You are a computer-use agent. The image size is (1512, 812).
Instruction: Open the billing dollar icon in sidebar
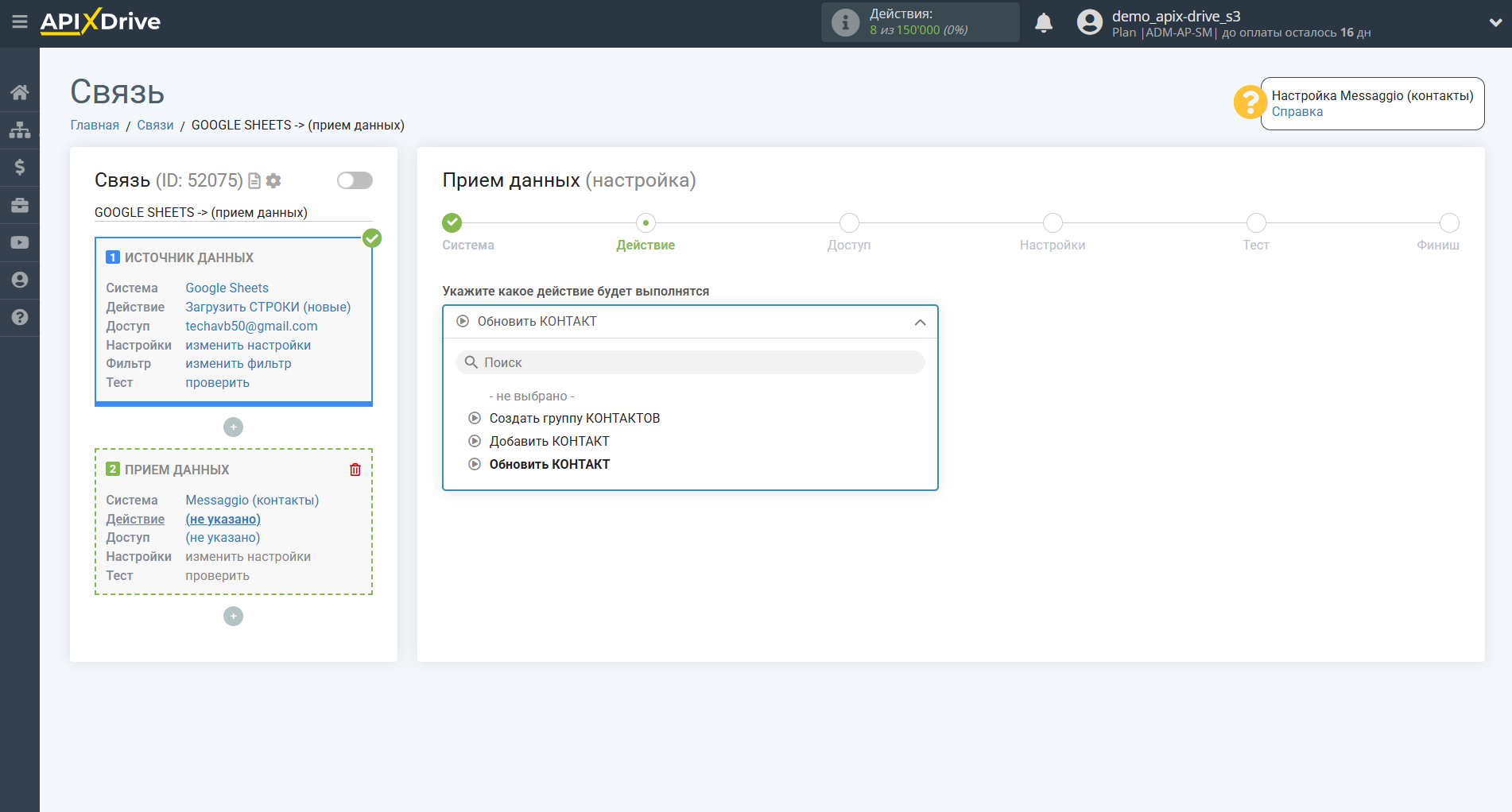coord(20,167)
